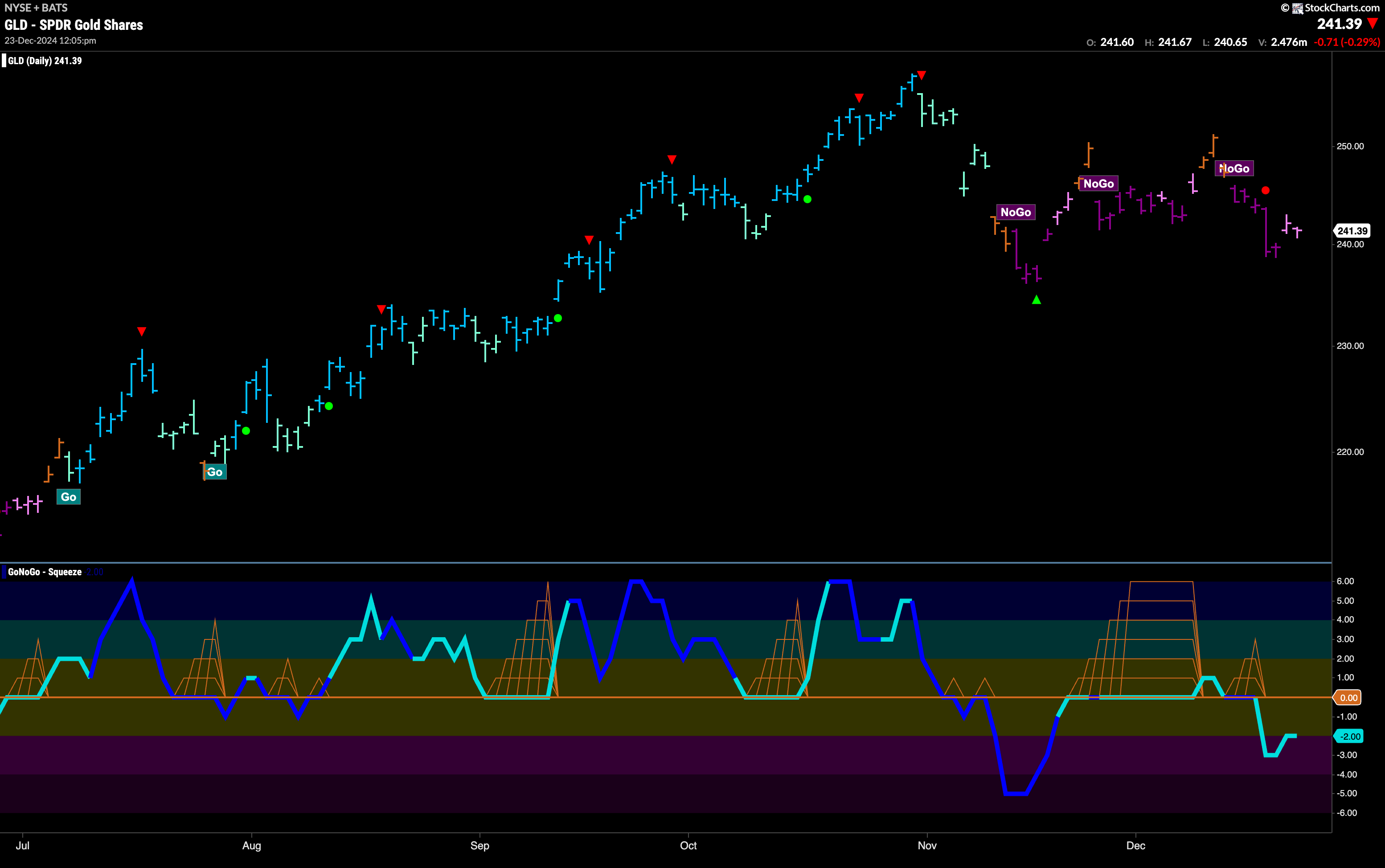Click the green dot in mid-September
Viewport: 1385px width, 868px height.
[558, 318]
